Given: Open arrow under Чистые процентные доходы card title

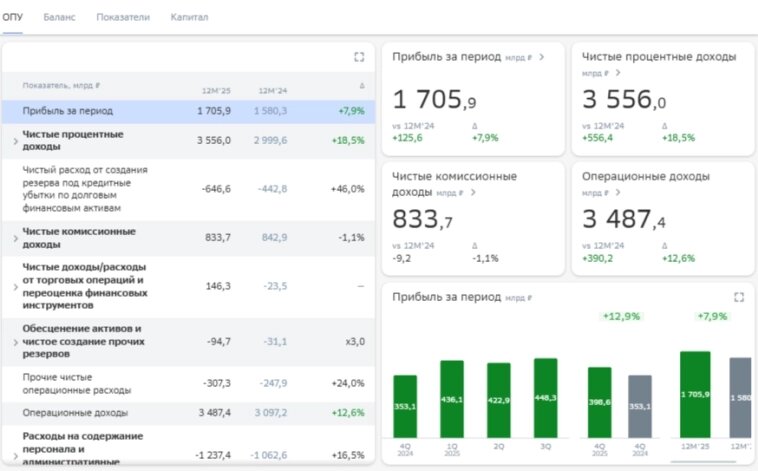Looking at the screenshot, I should click(x=618, y=73).
